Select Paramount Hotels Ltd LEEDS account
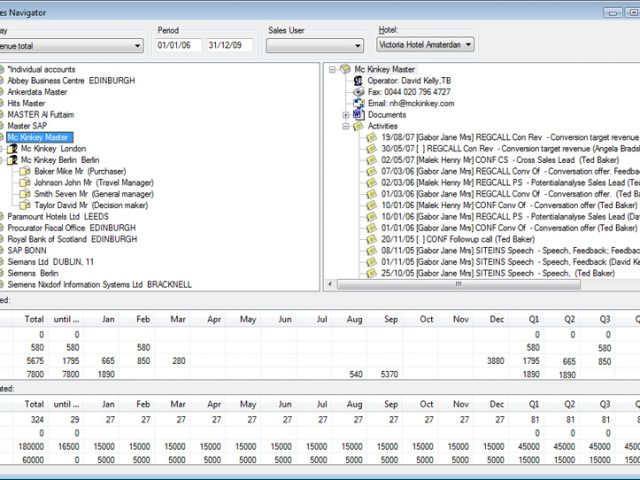Screen dimensions: 640x480 pos(58,216)
